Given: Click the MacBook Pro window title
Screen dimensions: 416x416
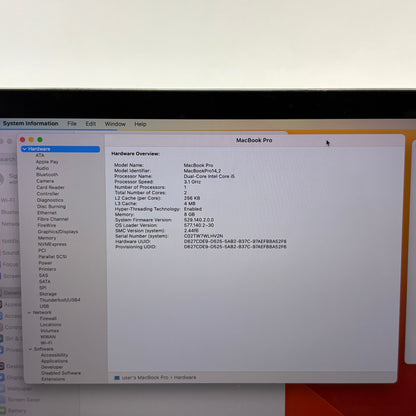Looking at the screenshot, I should [254, 140].
